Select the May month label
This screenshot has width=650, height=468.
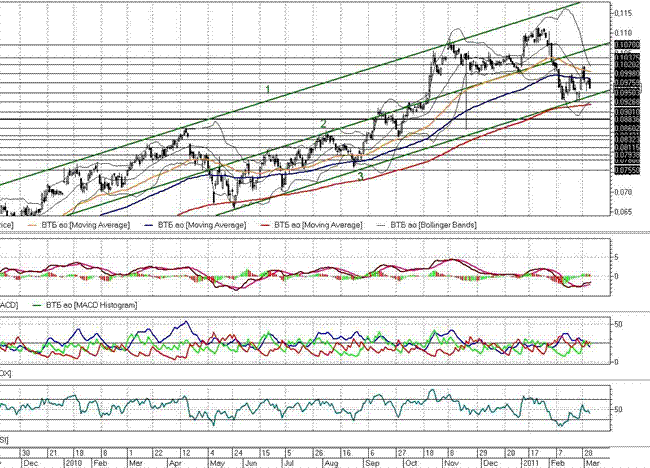[x=217, y=463]
